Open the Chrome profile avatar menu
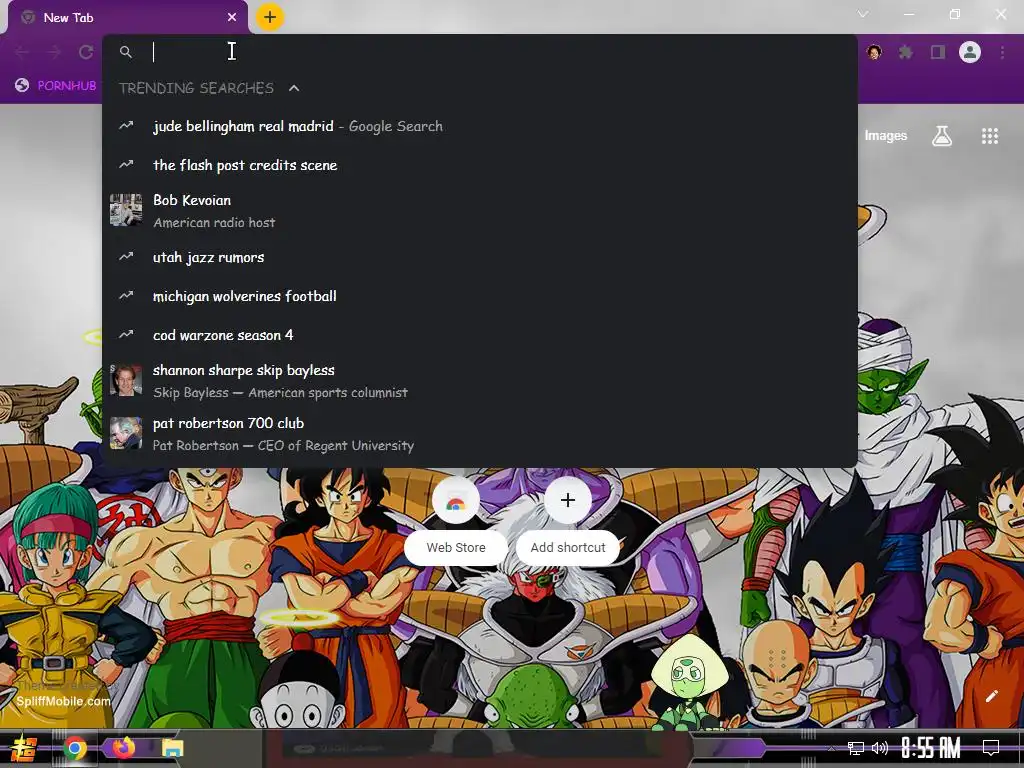Image resolution: width=1024 pixels, height=768 pixels. 970,52
